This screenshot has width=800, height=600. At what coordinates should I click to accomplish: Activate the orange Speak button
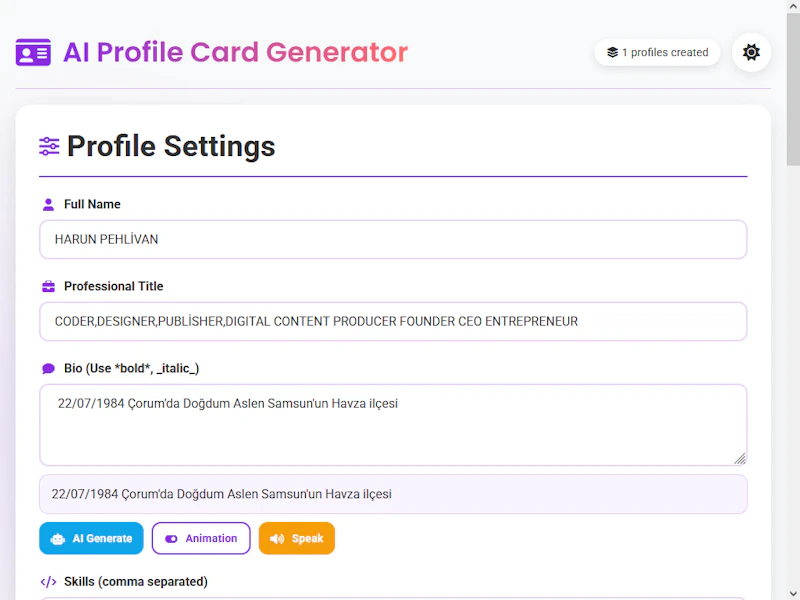point(297,538)
